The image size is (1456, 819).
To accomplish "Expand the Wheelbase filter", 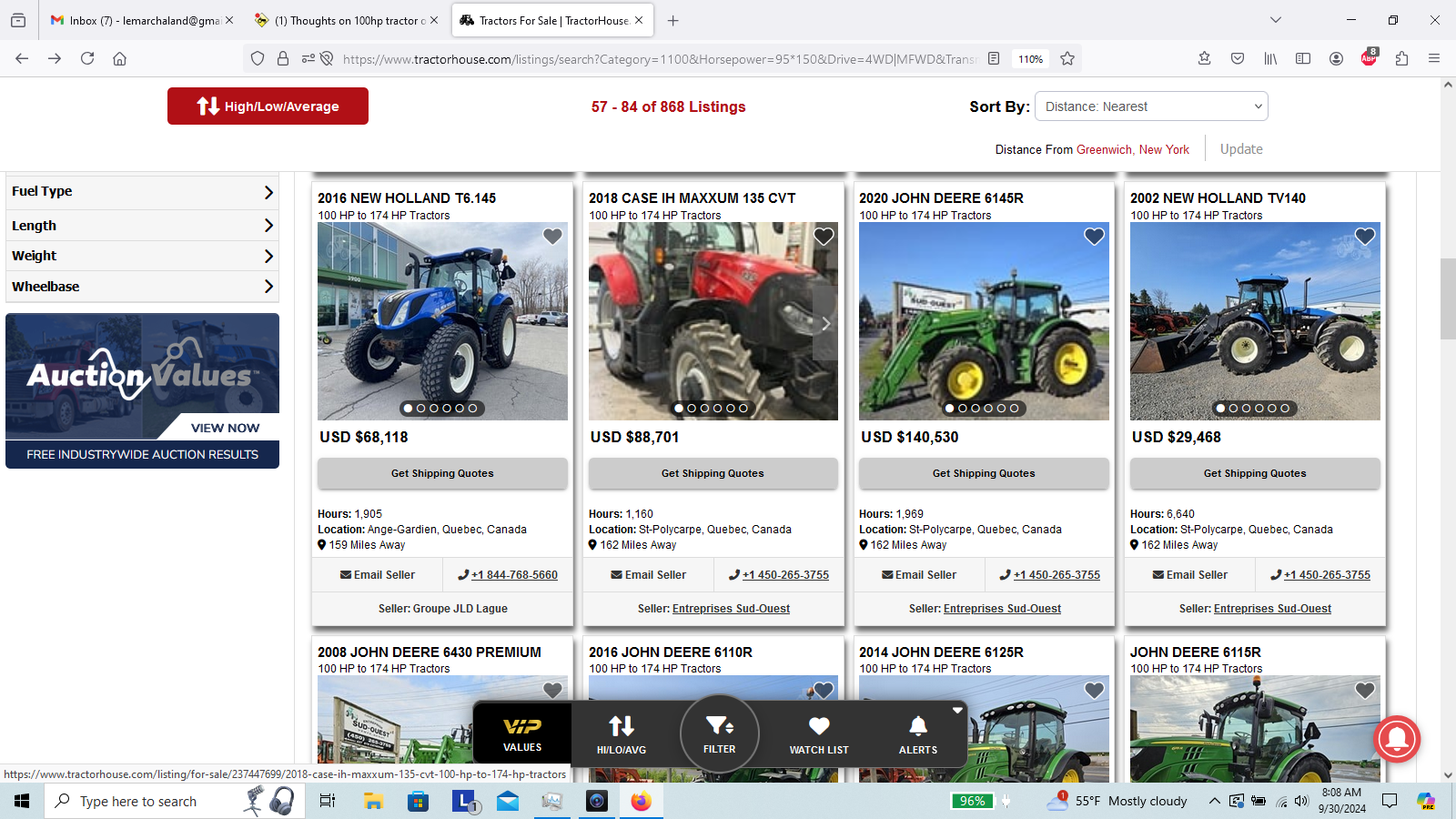I will (x=142, y=287).
